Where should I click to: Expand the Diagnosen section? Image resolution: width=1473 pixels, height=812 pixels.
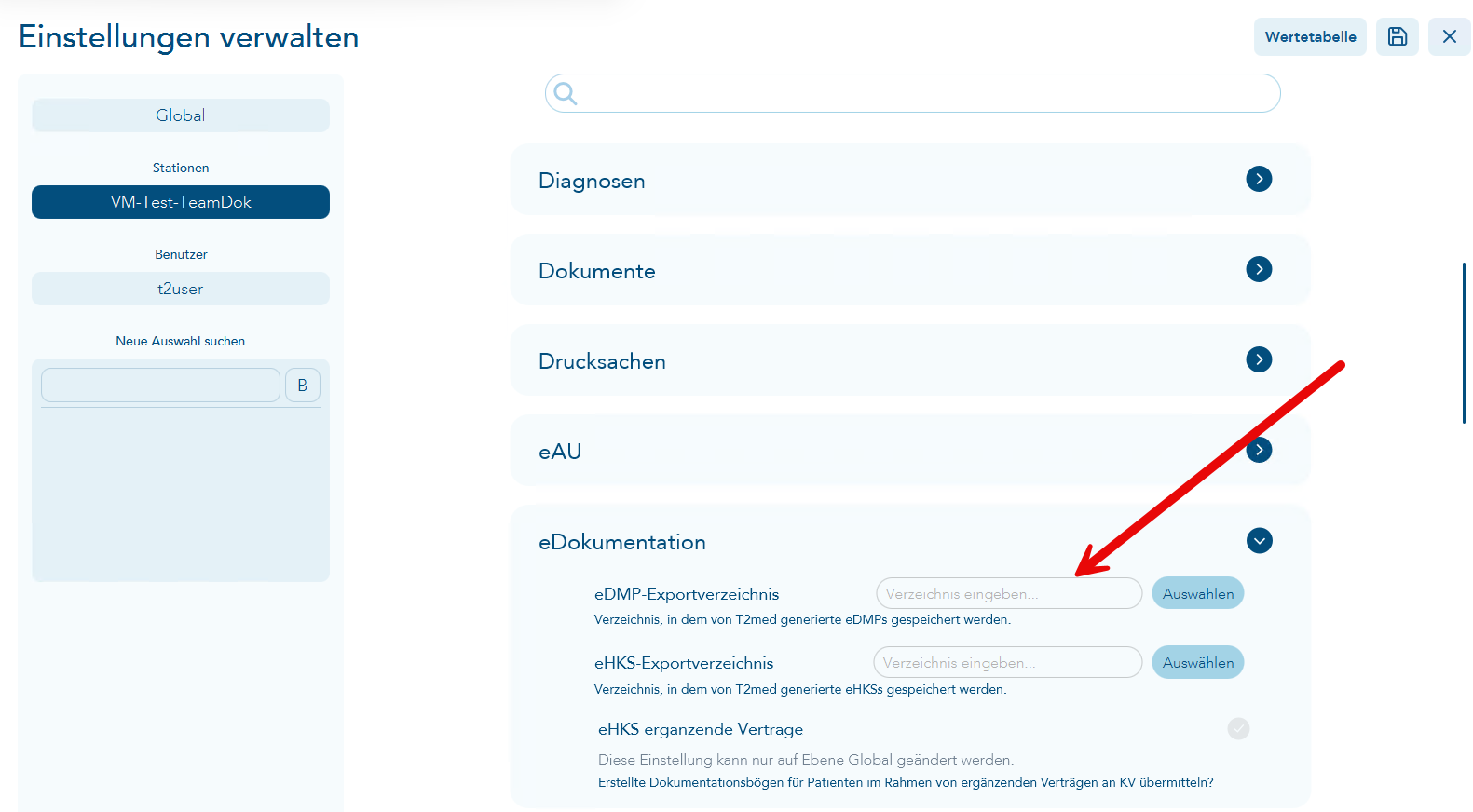pos(1259,179)
